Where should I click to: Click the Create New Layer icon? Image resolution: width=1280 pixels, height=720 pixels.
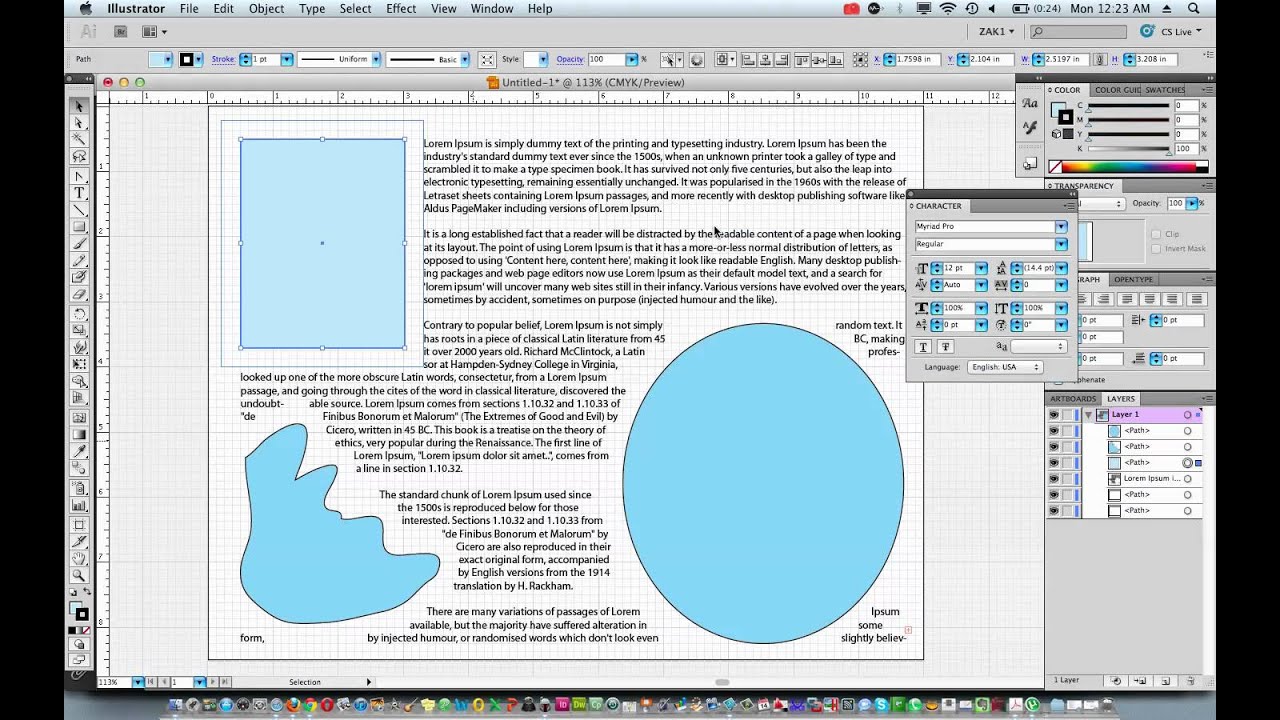pos(1165,681)
